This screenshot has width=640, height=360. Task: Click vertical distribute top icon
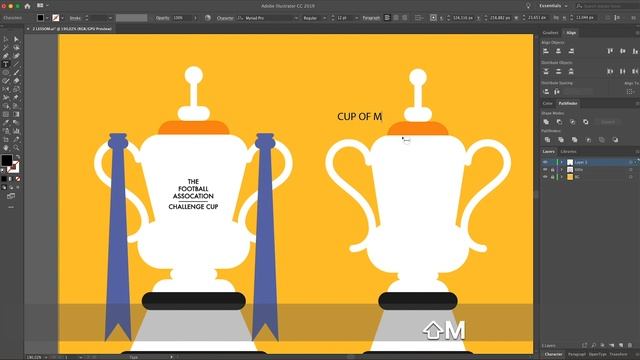546,71
